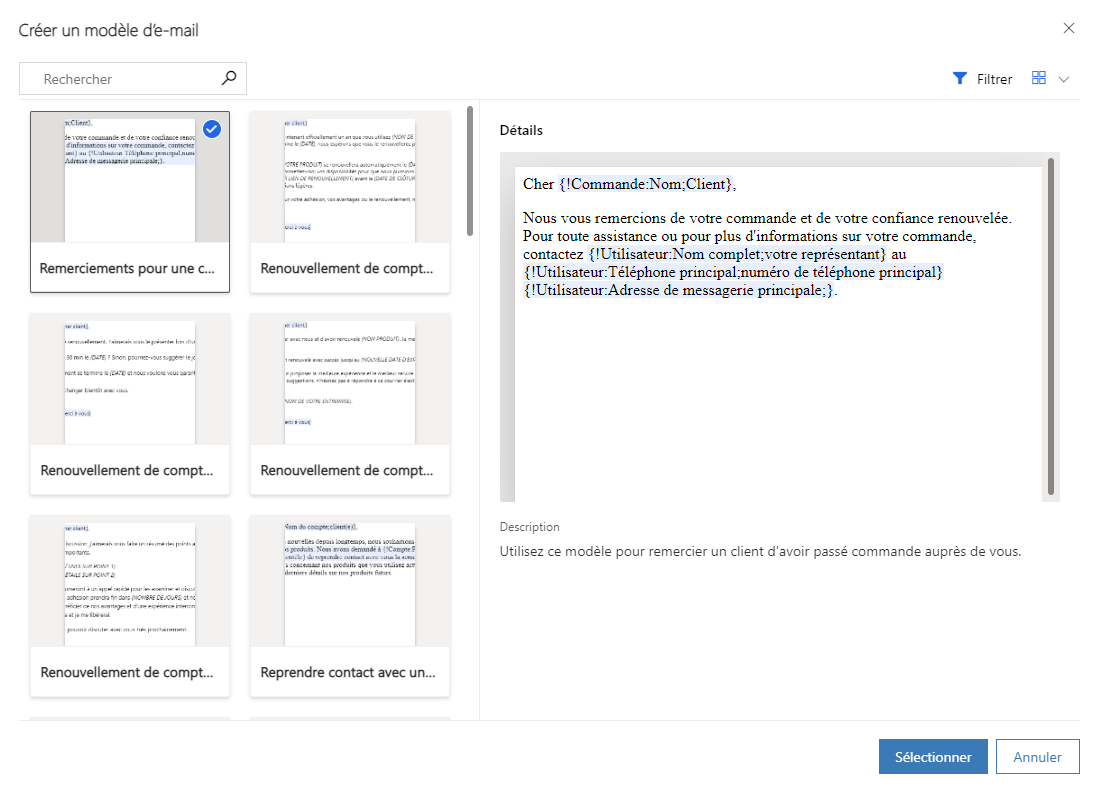
Task: Click the Détails heading
Action: click(x=521, y=130)
